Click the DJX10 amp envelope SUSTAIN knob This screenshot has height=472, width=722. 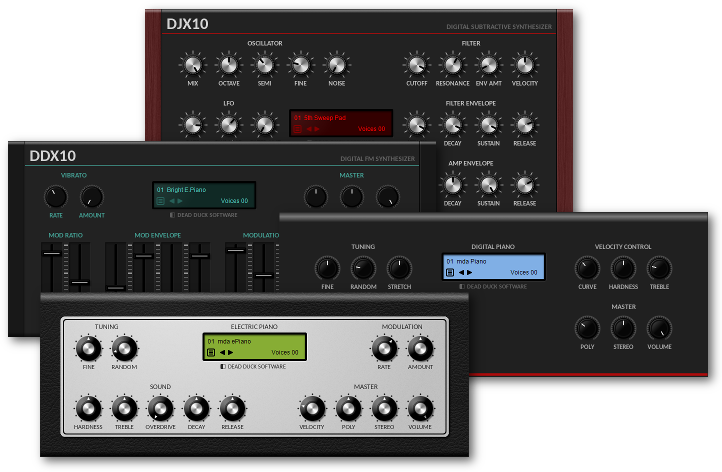(489, 185)
